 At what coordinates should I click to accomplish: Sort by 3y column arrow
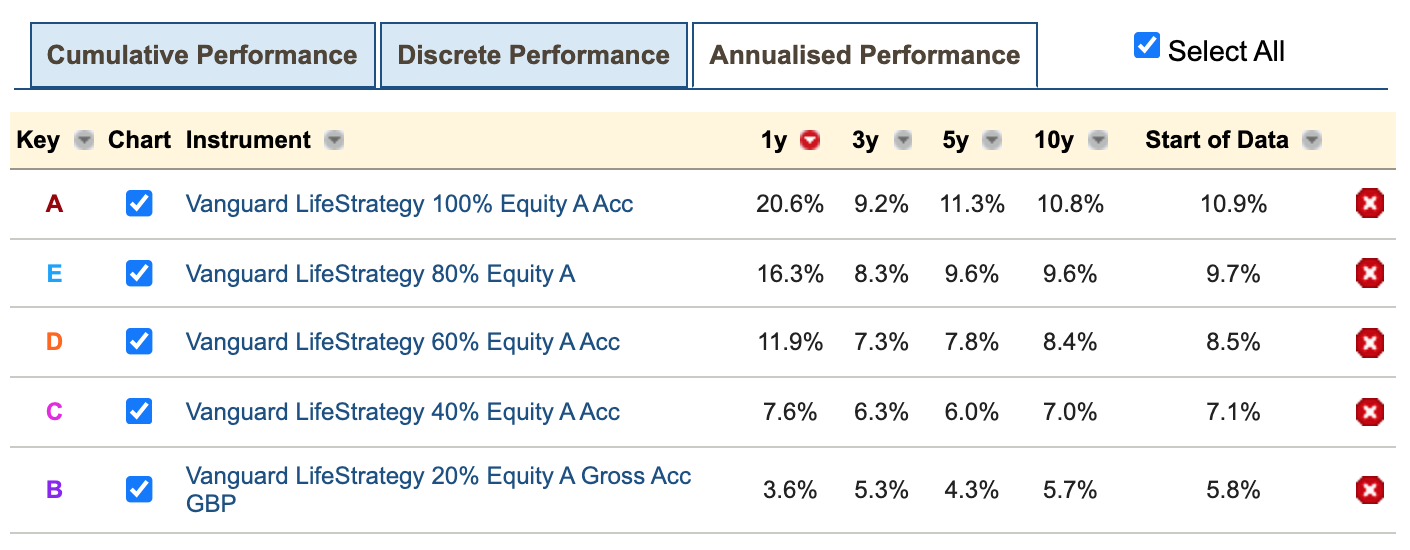click(903, 141)
